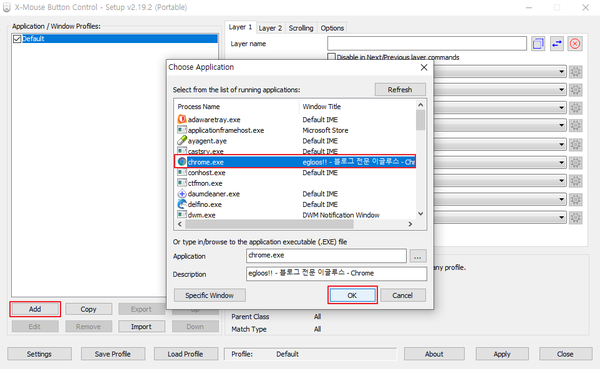Click the adawaretray.exe orange icon
The width and height of the screenshot is (600, 369).
coord(182,119)
